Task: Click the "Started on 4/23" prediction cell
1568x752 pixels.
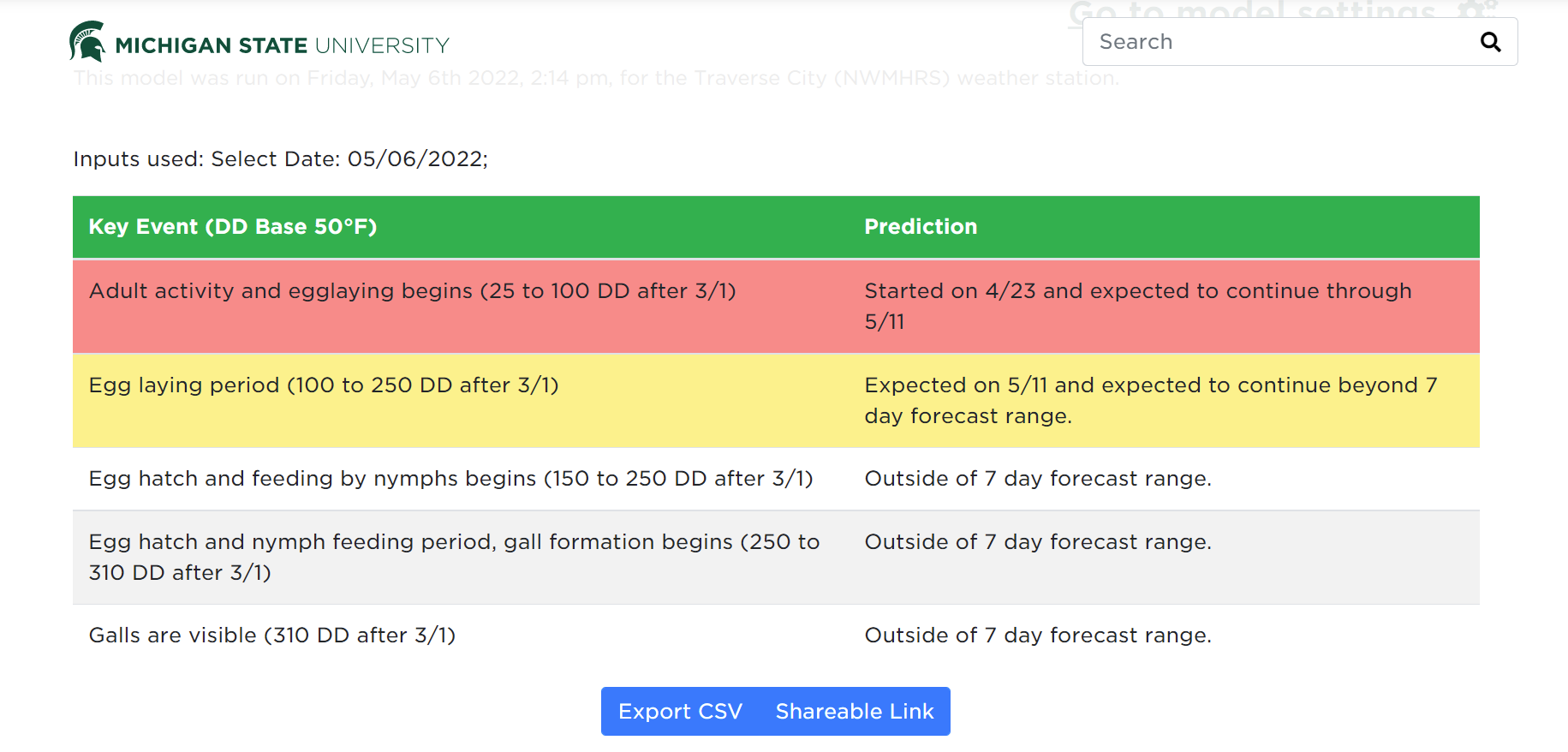Action: point(1138,306)
